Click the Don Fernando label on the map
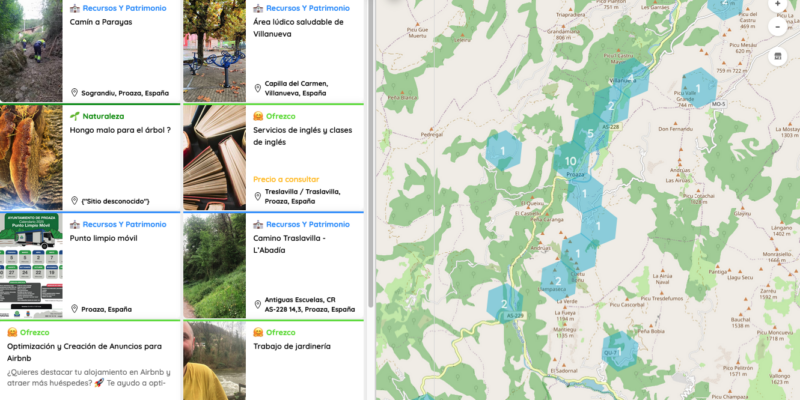This screenshot has height=400, width=800. click(674, 129)
